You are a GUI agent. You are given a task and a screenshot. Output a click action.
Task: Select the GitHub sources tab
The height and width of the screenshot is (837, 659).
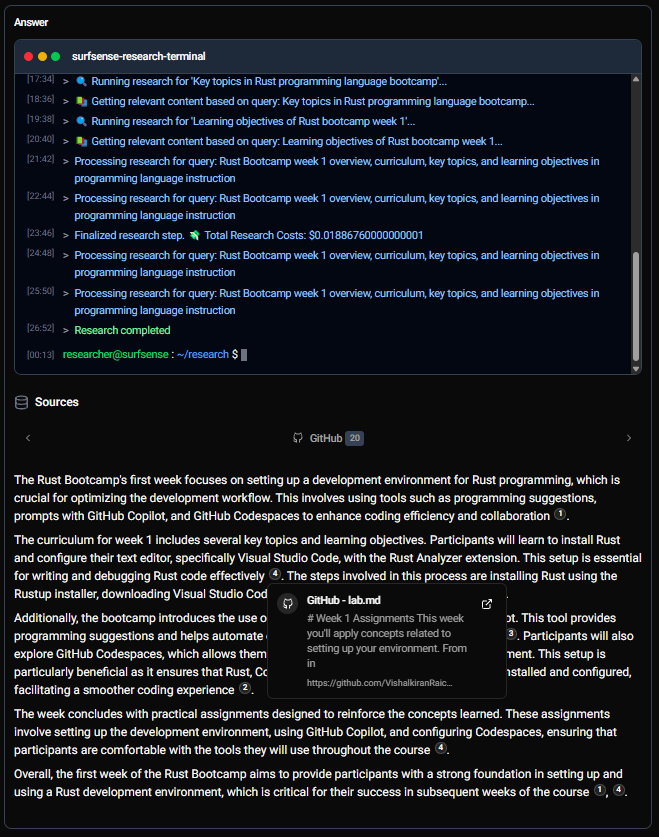(x=328, y=438)
